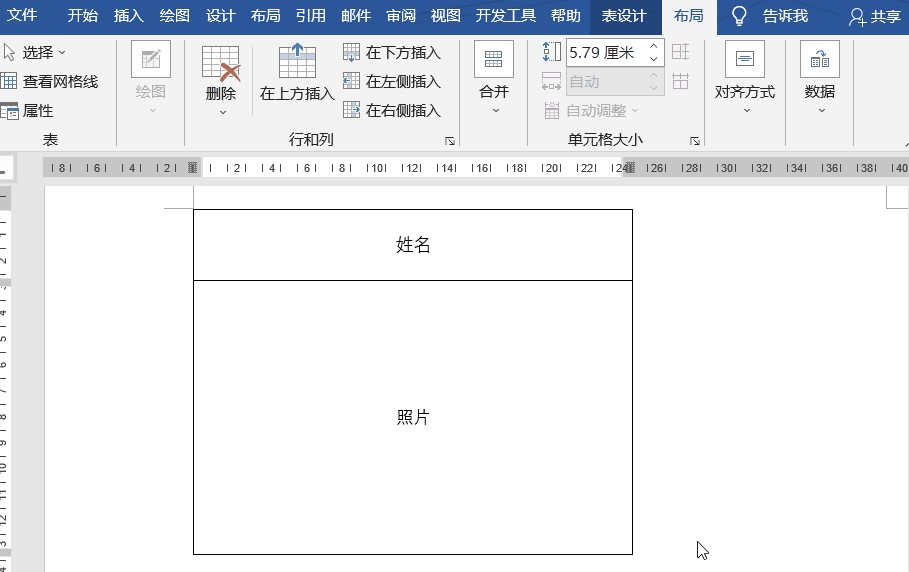Click the 合并 icon

494,59
